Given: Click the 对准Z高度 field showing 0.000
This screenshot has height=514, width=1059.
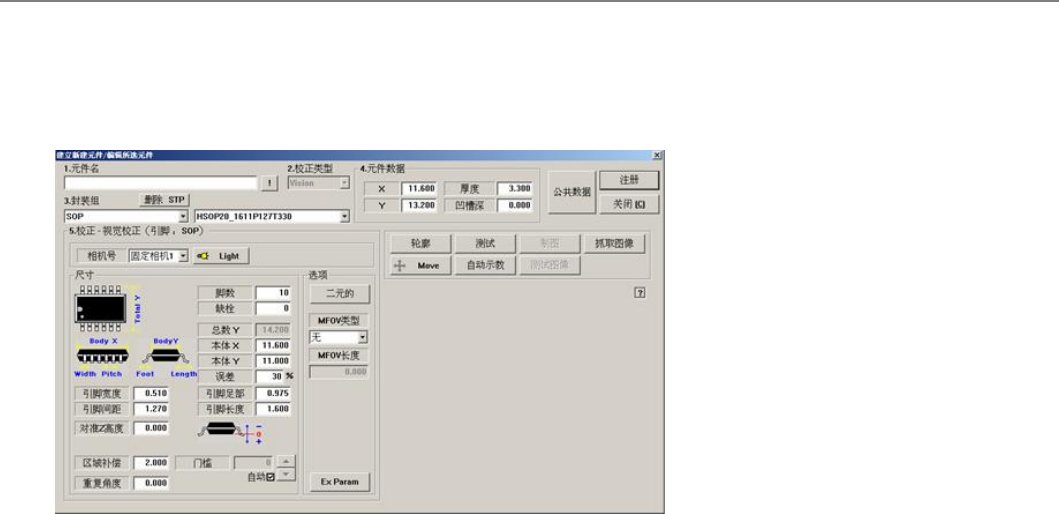Looking at the screenshot, I should pyautogui.click(x=151, y=428).
